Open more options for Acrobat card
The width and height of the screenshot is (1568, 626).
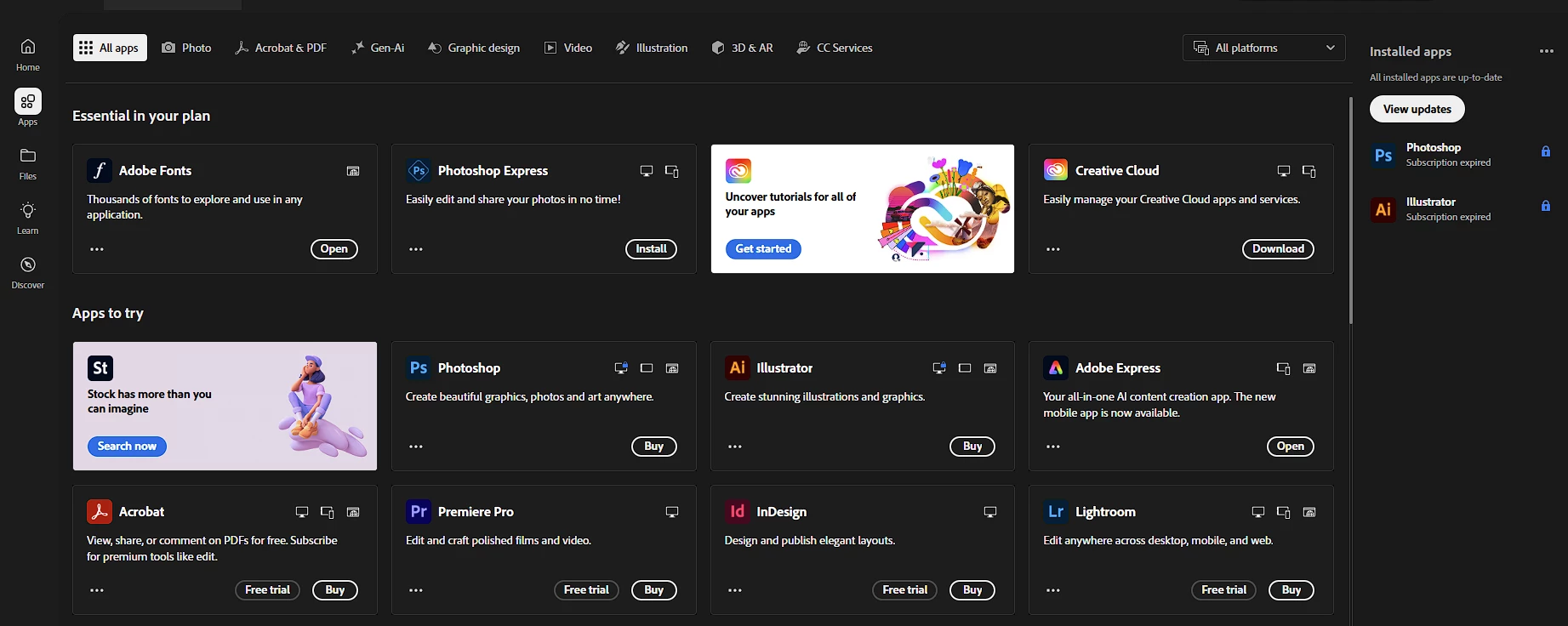coord(97,590)
